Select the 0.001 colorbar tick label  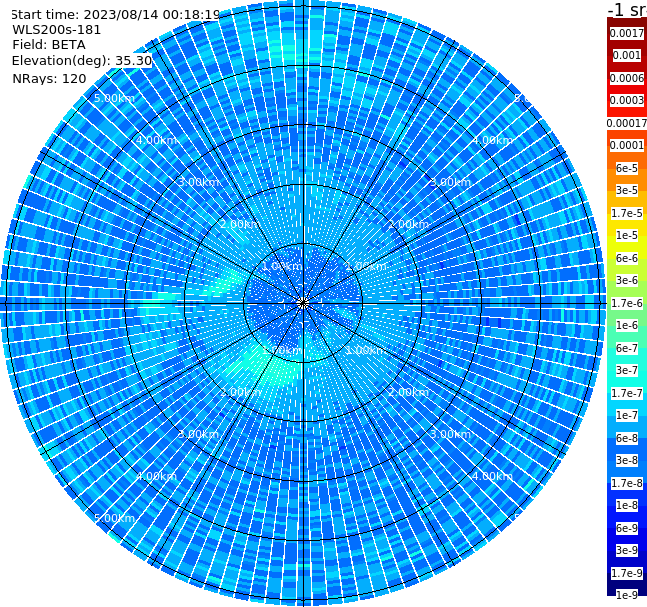point(627,55)
